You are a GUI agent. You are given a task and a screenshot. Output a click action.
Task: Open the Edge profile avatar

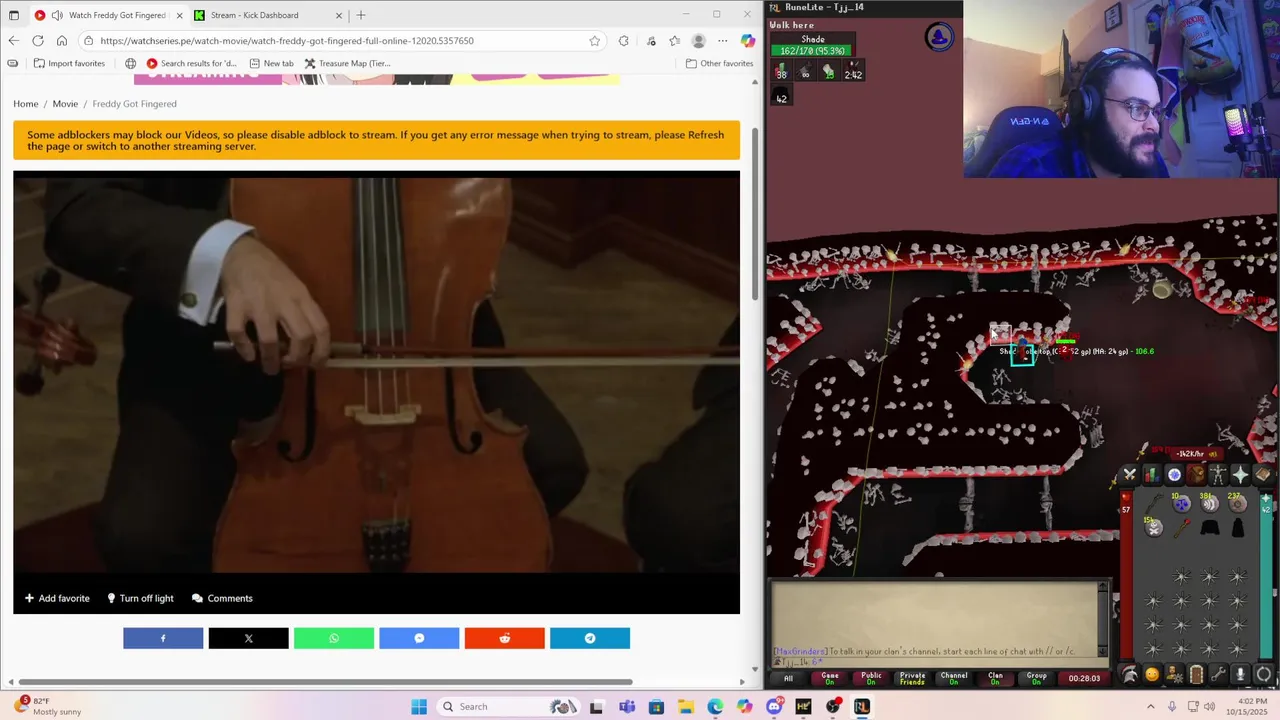click(699, 41)
